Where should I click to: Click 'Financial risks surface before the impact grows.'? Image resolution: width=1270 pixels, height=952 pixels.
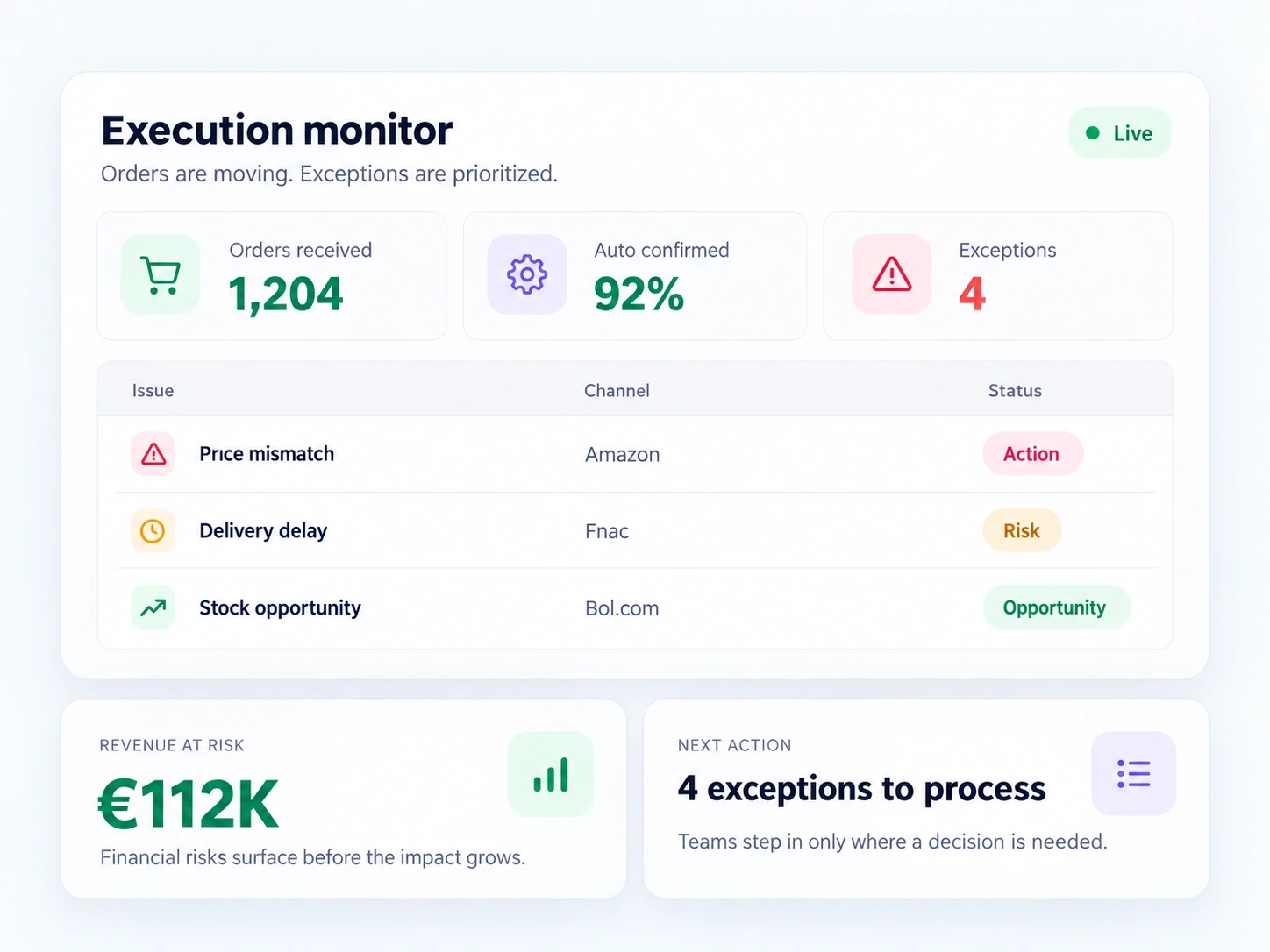tap(312, 857)
